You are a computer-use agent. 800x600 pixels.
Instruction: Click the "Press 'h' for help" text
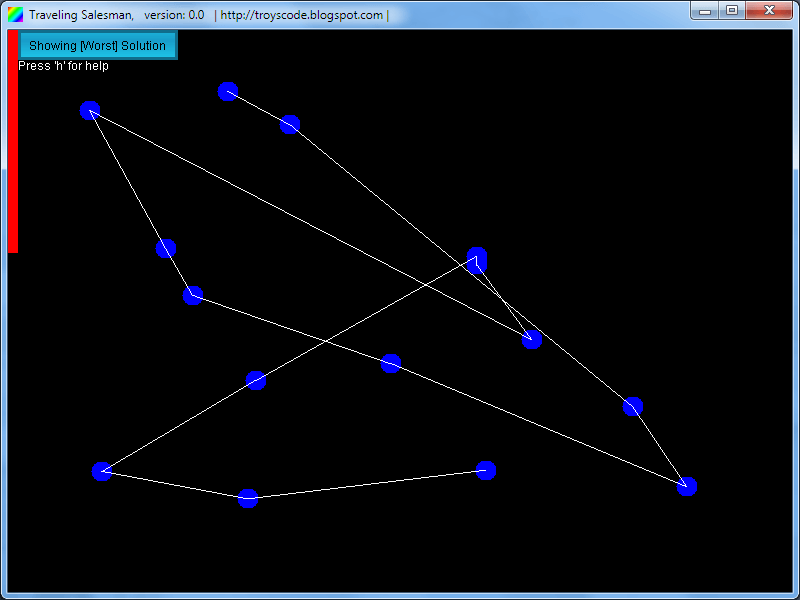pos(63,66)
